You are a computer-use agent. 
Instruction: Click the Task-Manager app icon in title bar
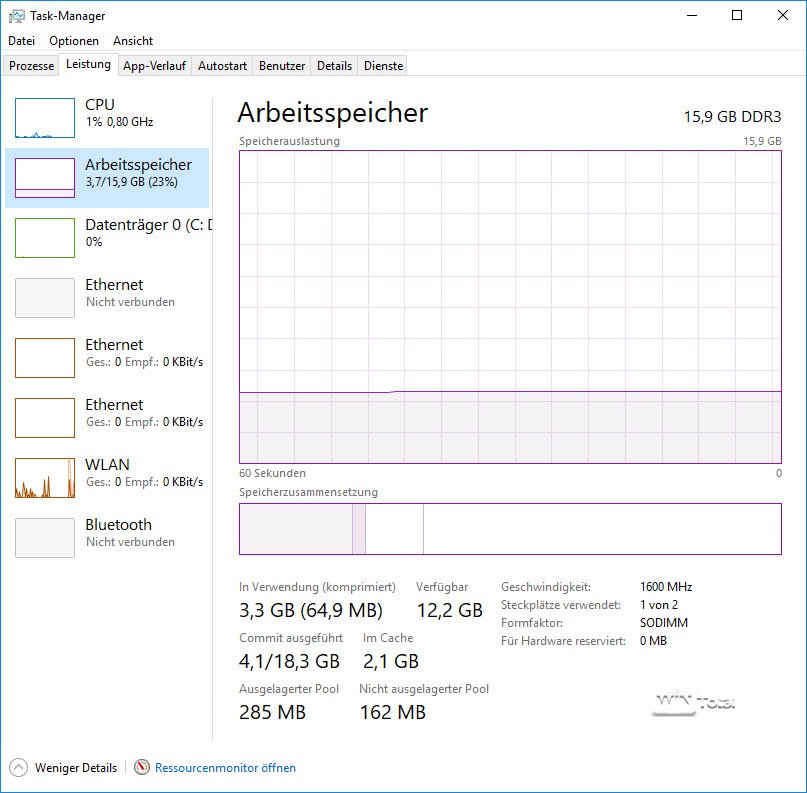16,16
